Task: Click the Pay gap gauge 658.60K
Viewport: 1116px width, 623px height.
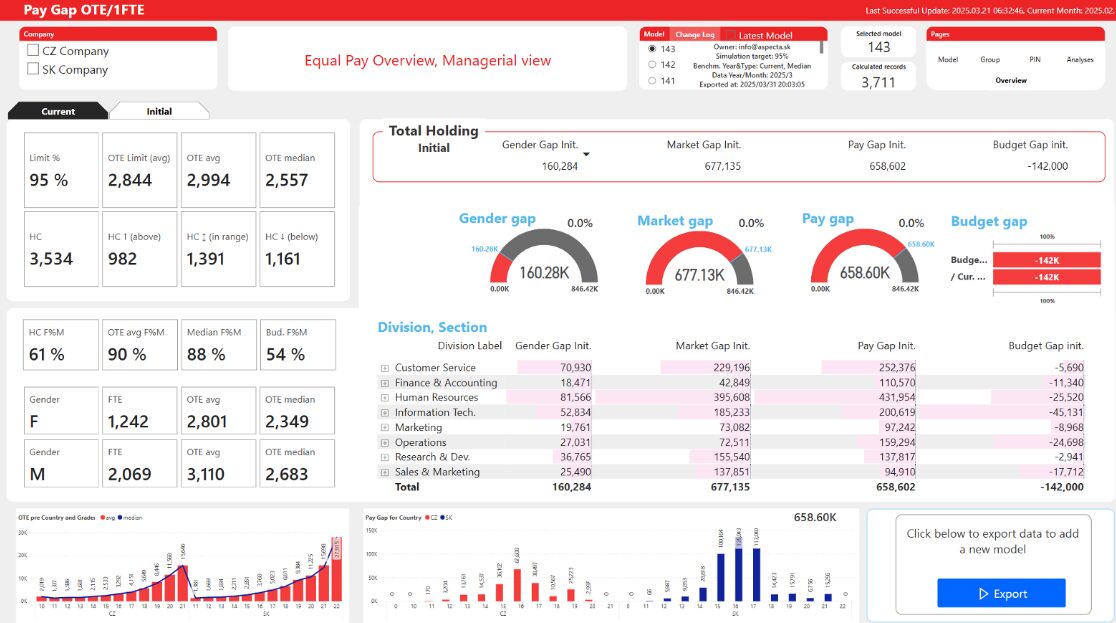Action: 864,258
